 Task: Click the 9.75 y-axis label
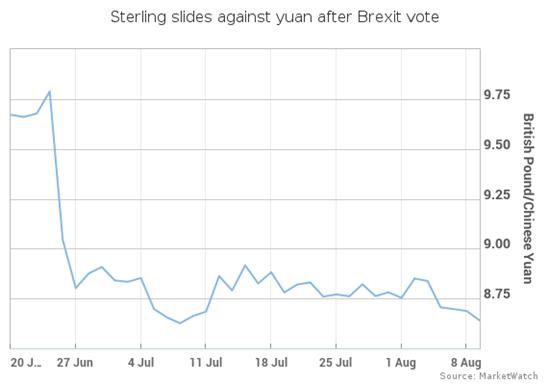coord(497,95)
